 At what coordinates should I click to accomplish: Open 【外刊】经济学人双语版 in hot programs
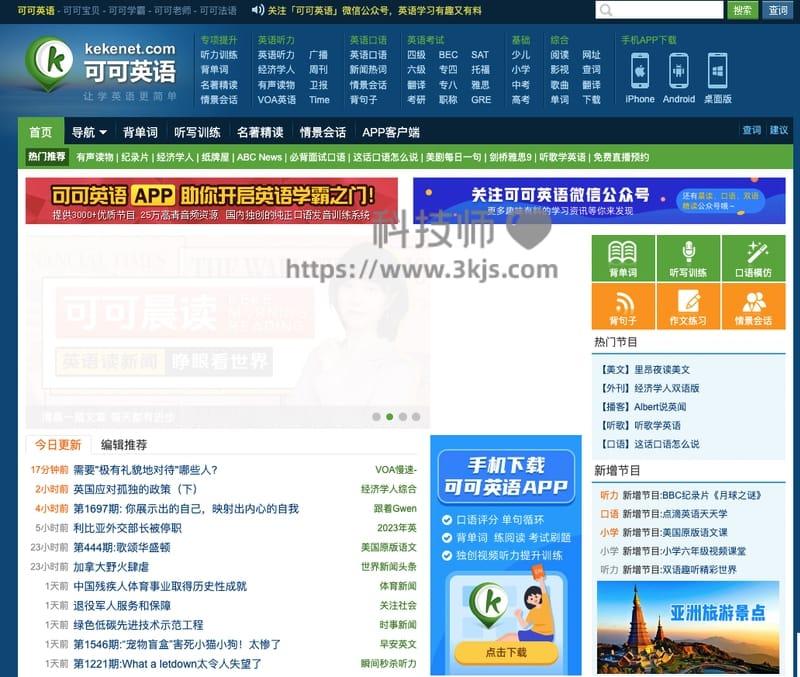[x=649, y=388]
